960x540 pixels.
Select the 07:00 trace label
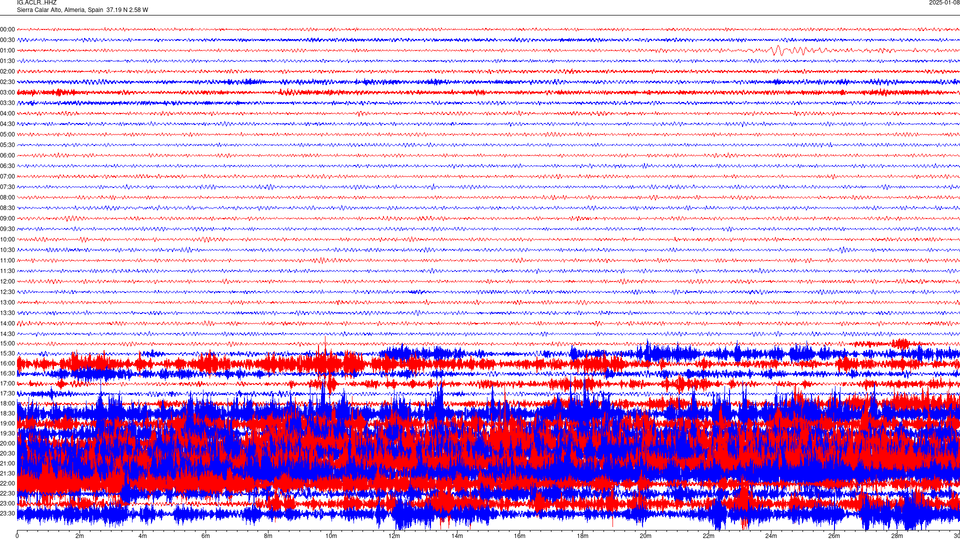pos(7,176)
